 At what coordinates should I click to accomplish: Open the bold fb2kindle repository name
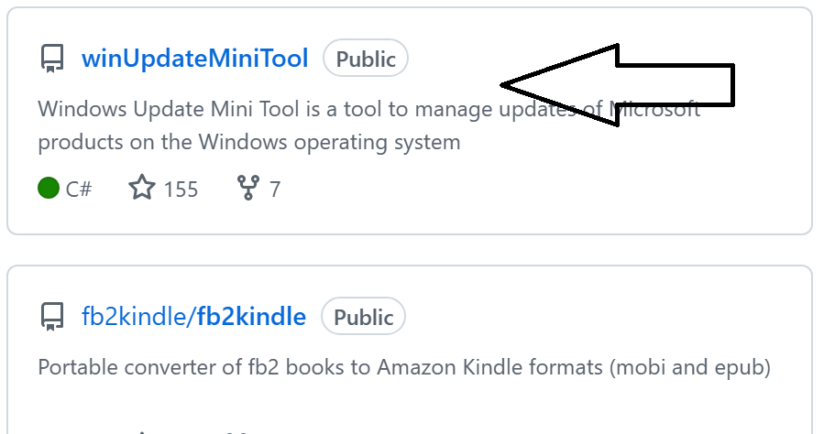pyautogui.click(x=251, y=317)
